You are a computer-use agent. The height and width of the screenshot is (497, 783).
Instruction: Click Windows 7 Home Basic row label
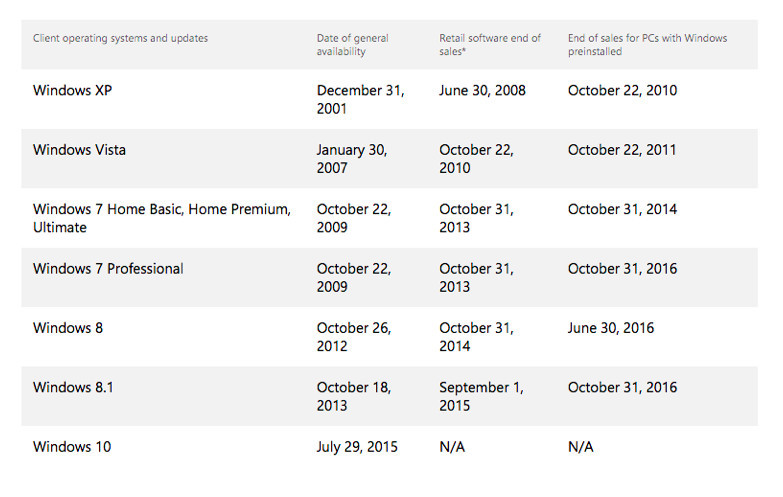[161, 218]
